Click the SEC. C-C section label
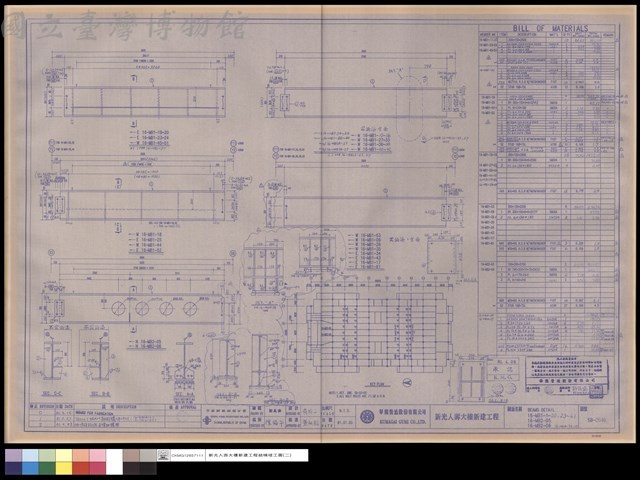This screenshot has width=640, height=480. pos(52,393)
